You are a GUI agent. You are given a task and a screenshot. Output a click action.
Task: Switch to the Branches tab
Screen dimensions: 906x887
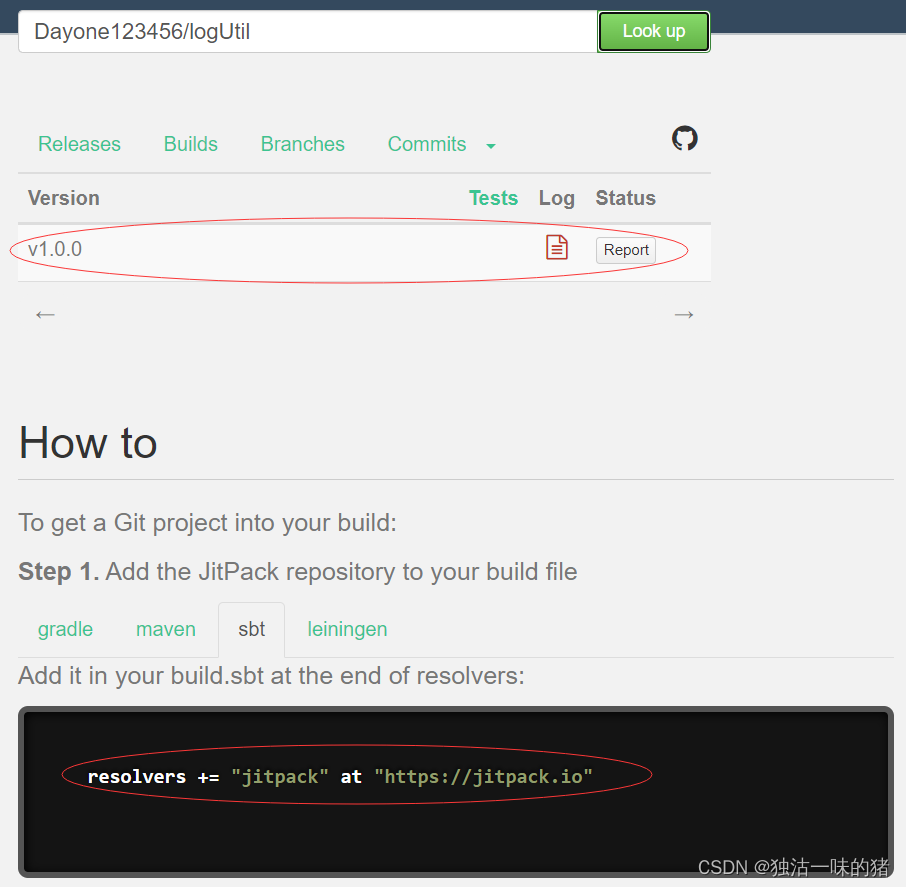tap(303, 144)
